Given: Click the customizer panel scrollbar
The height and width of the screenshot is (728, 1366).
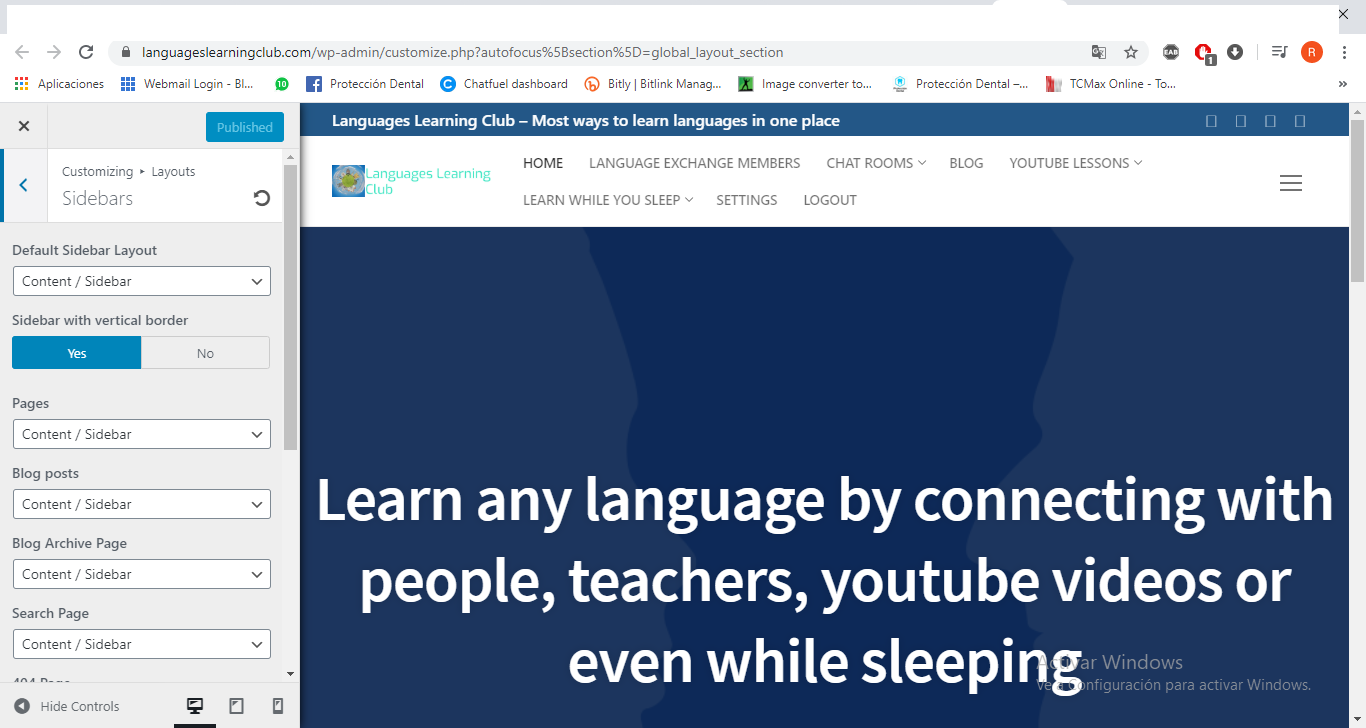Looking at the screenshot, I should point(291,307).
